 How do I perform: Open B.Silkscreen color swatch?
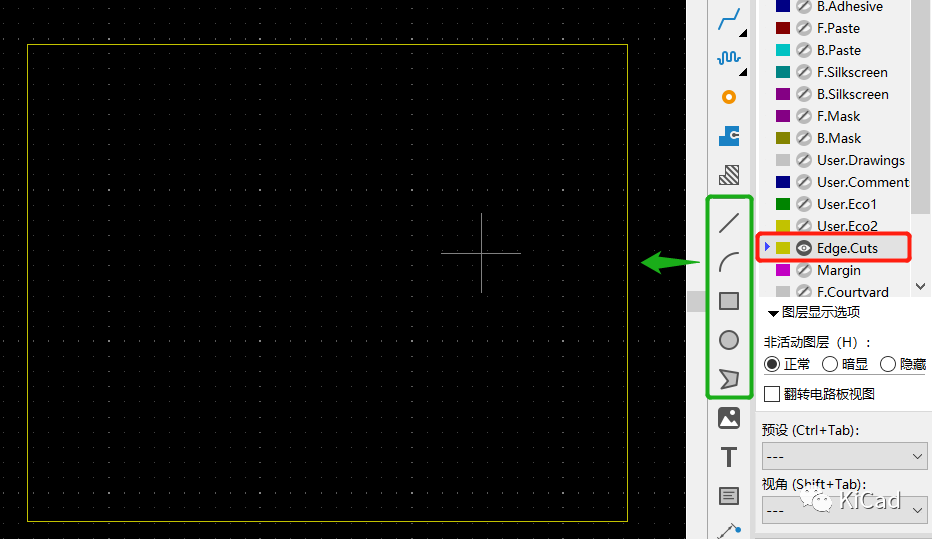[x=783, y=94]
